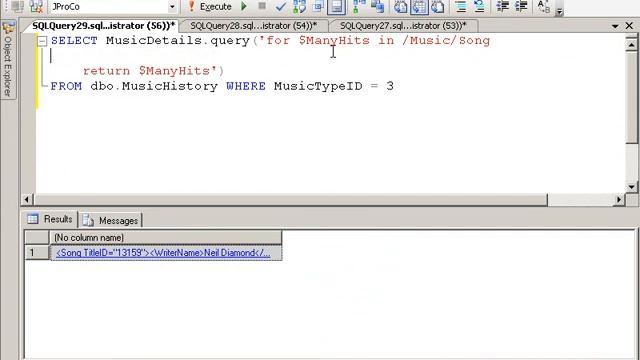Viewport: 640px width, 360px height.
Task: Click the Cancel Executing Query stop icon
Action: click(x=262, y=6)
